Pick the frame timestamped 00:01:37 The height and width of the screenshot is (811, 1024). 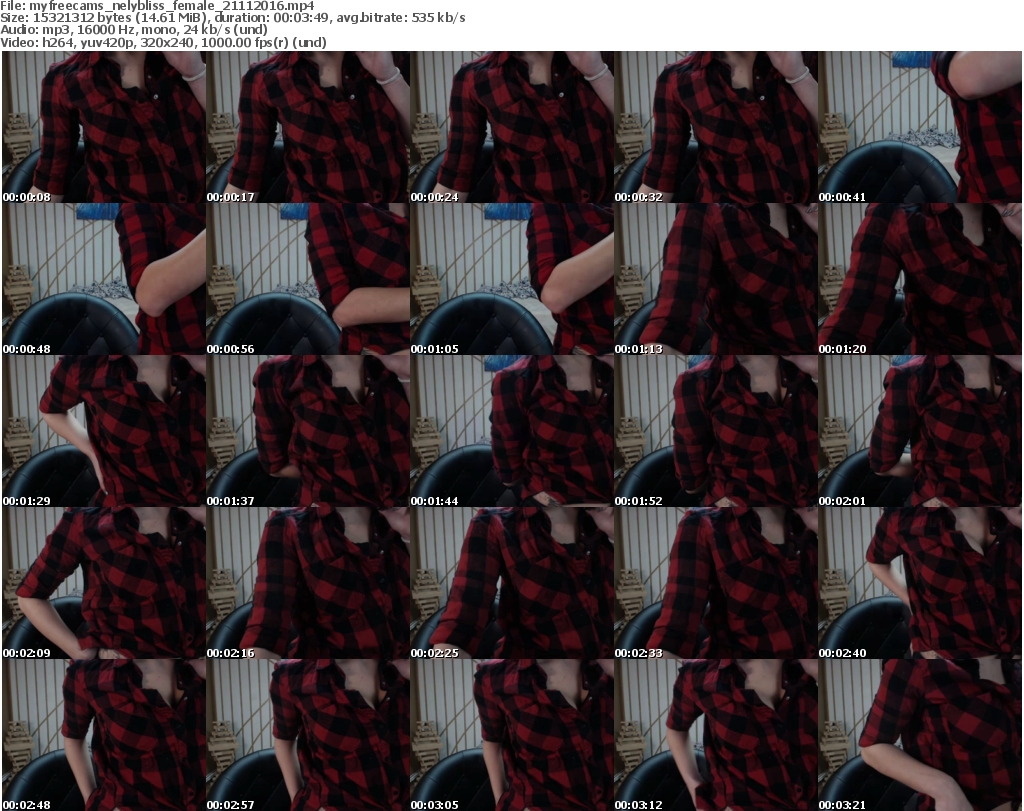308,431
